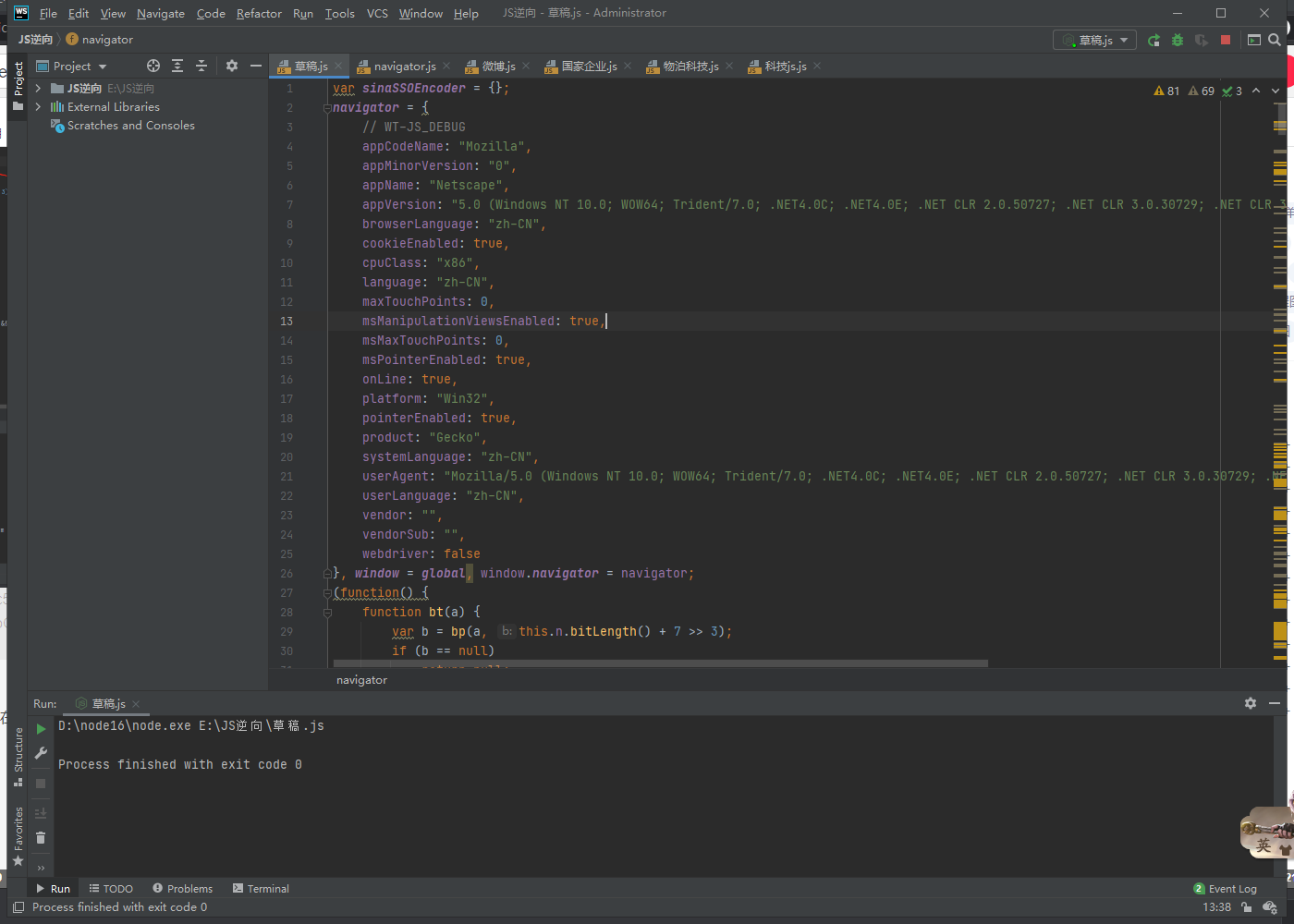Toggle the Run tool window button

[53, 889]
